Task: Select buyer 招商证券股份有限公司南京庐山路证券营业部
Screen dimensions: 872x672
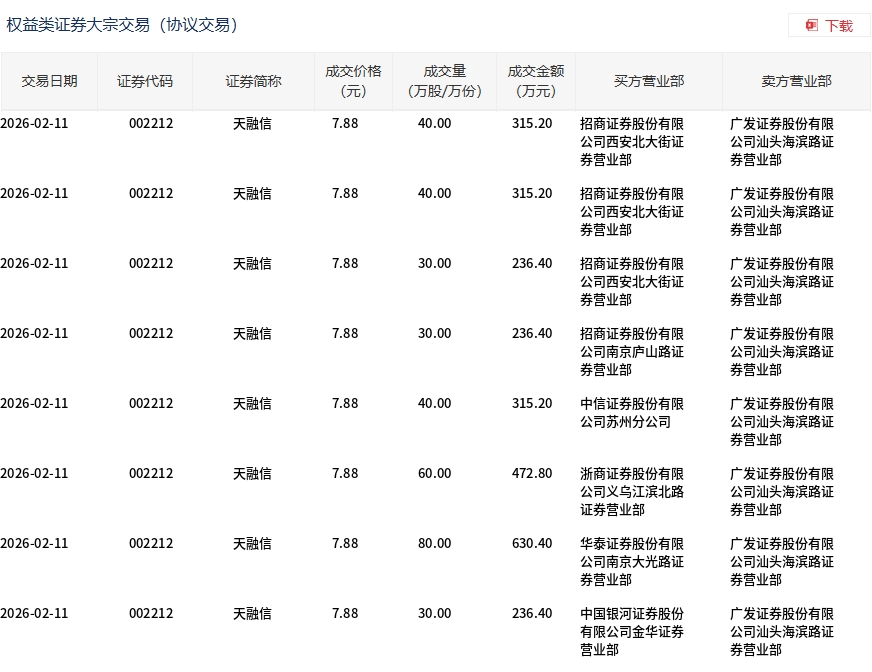Action: pyautogui.click(x=632, y=352)
